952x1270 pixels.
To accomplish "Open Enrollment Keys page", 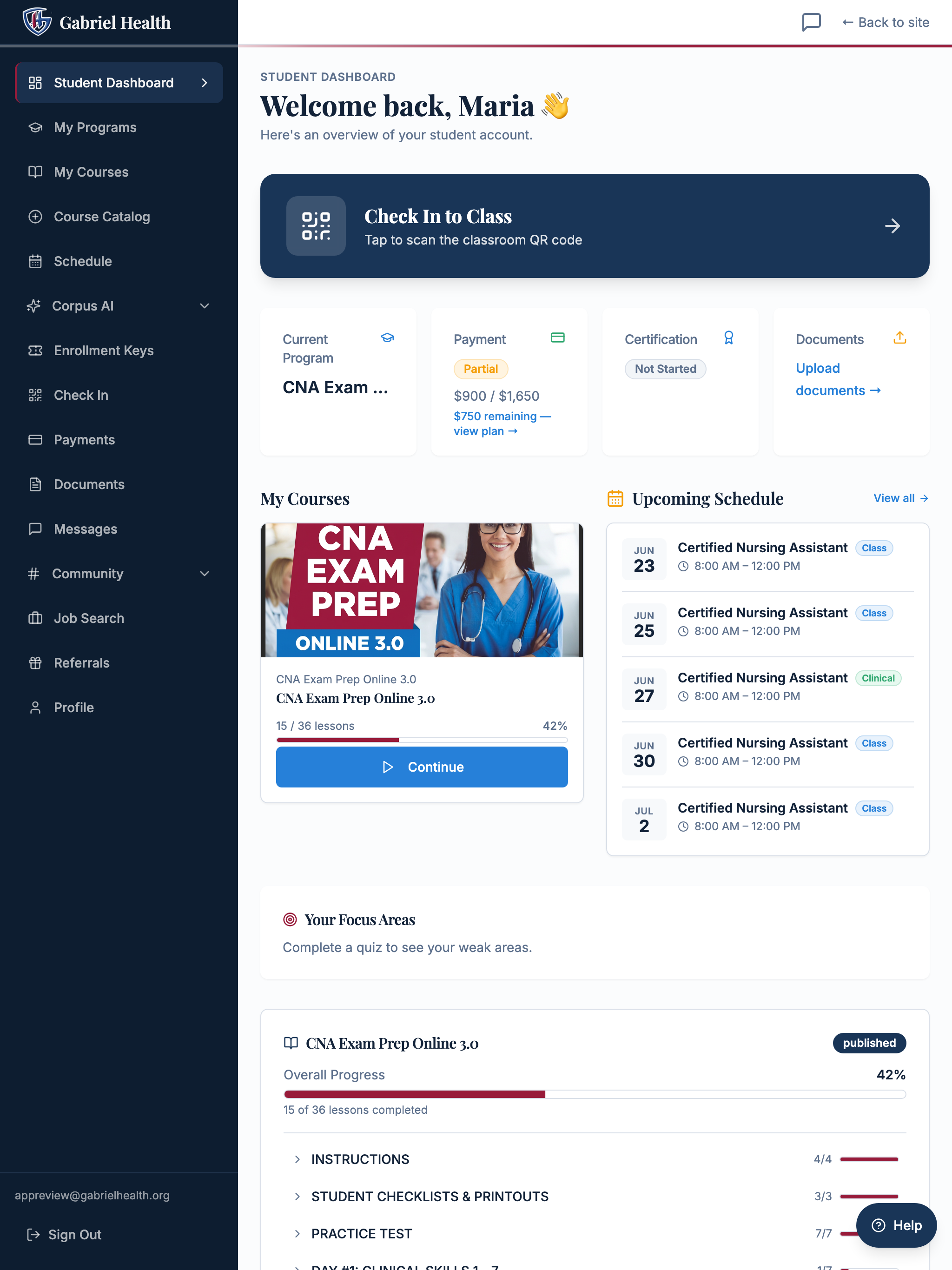I will (119, 350).
